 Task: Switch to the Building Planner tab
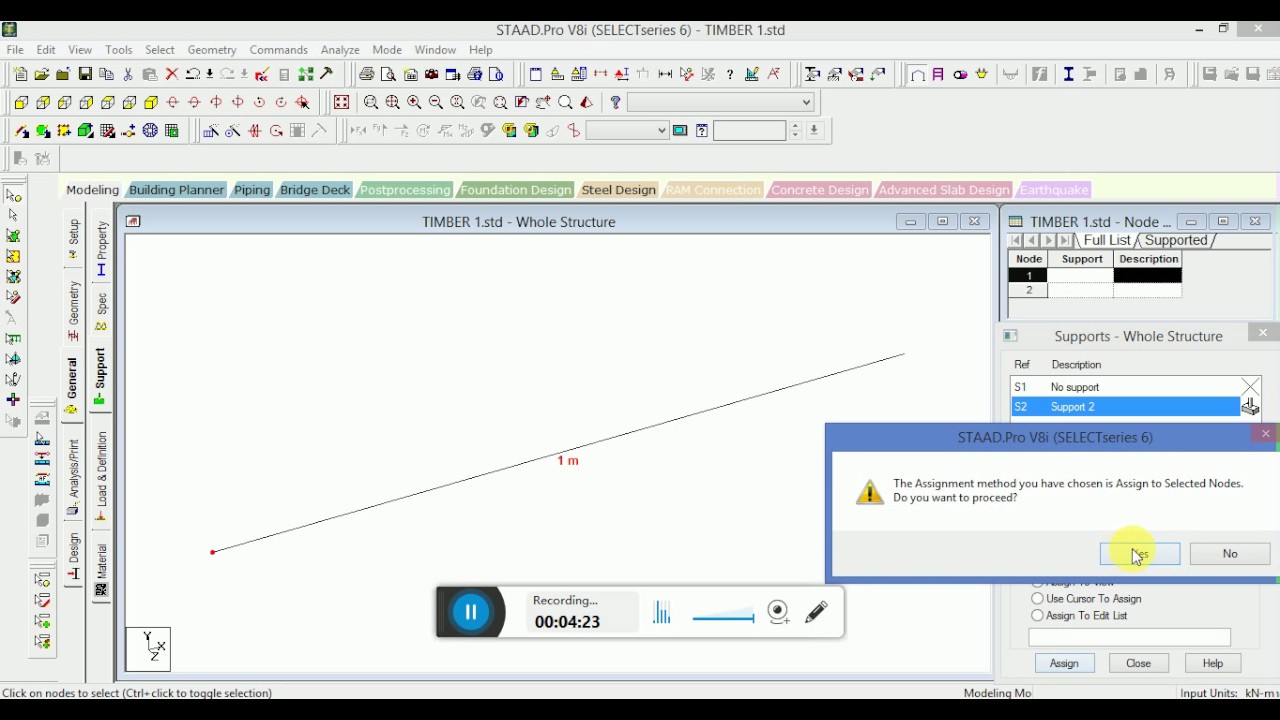point(177,190)
